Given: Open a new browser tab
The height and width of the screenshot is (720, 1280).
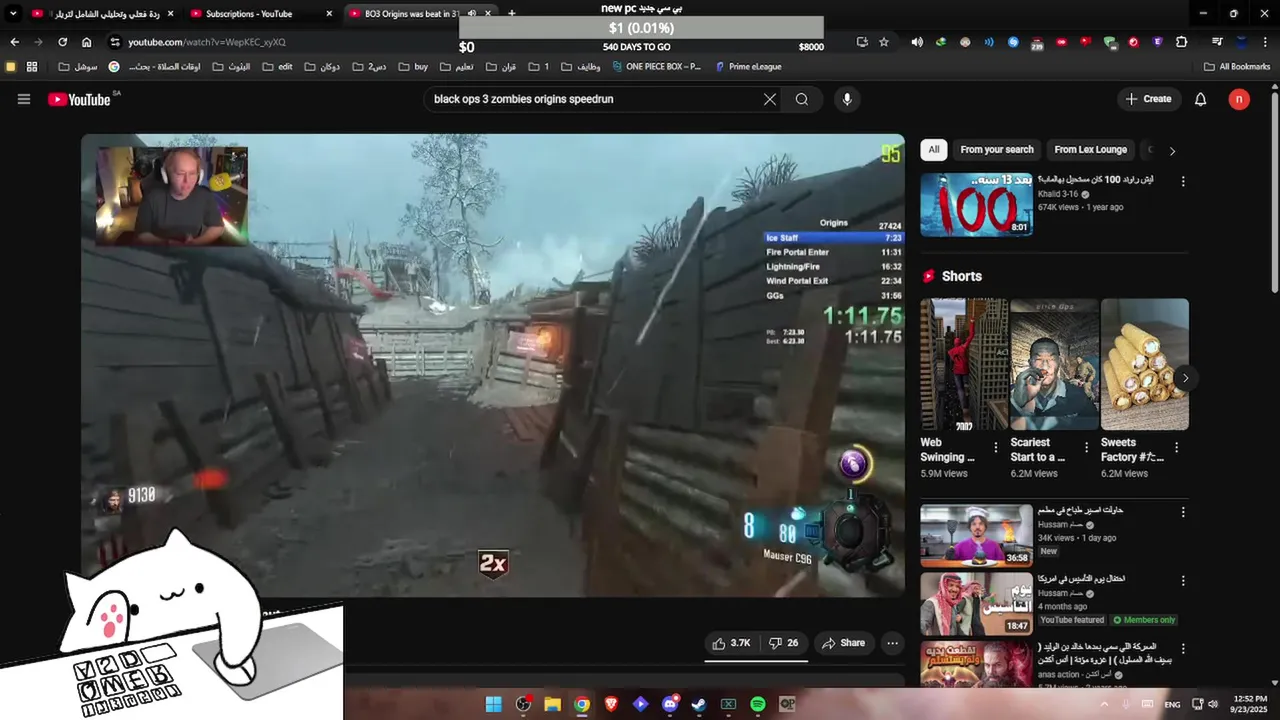Looking at the screenshot, I should tap(512, 14).
